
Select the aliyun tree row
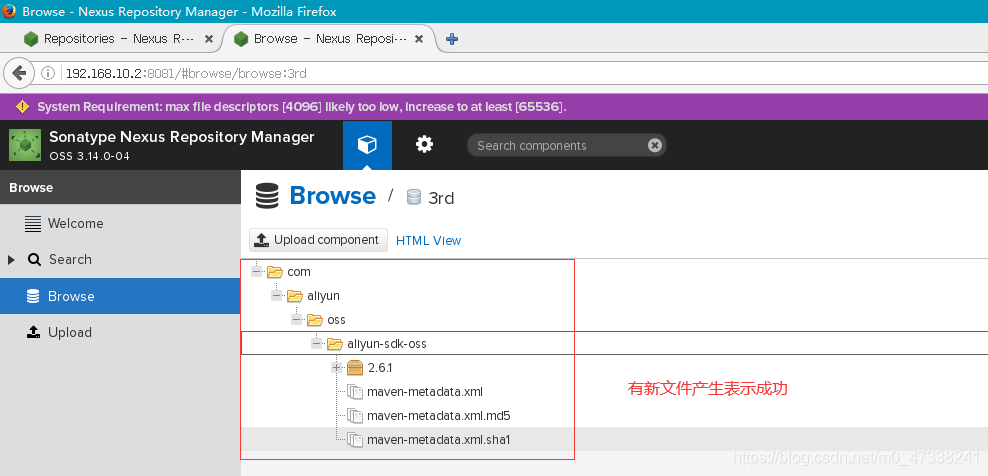pyautogui.click(x=614, y=296)
